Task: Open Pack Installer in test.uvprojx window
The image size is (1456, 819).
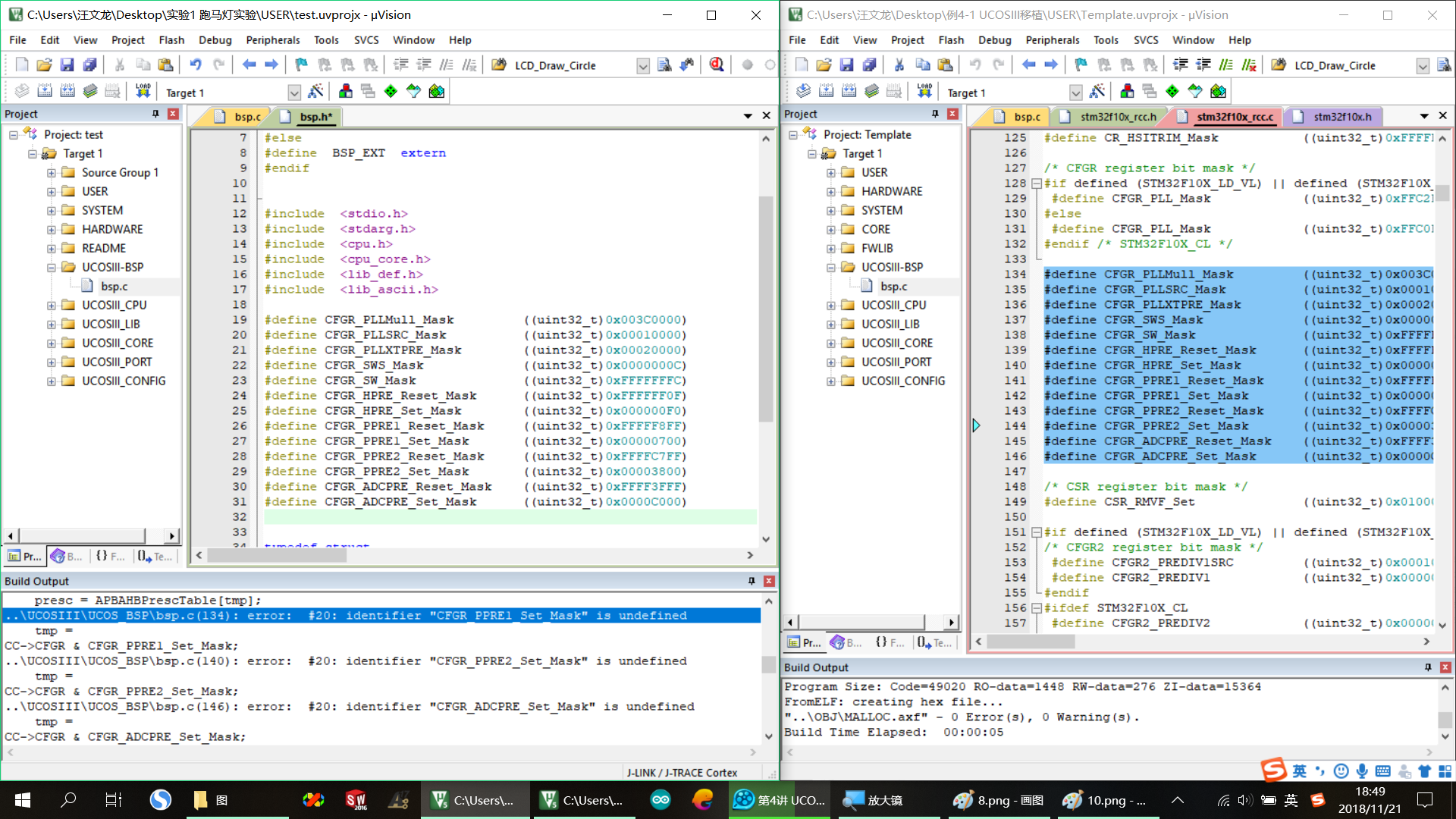Action: click(x=437, y=92)
